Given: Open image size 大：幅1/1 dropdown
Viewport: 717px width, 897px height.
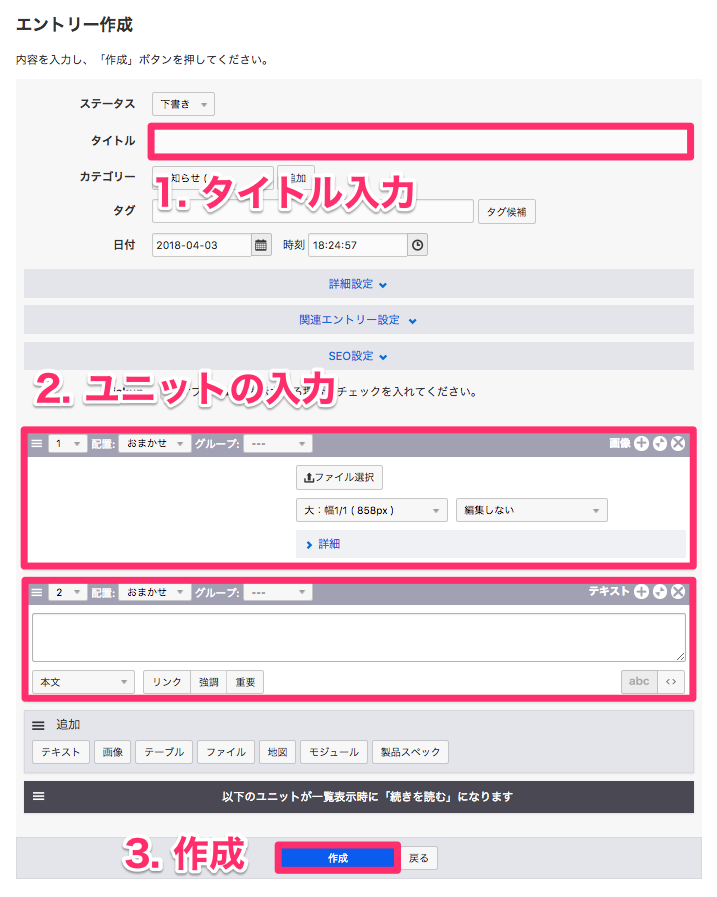Looking at the screenshot, I should coord(372,510).
